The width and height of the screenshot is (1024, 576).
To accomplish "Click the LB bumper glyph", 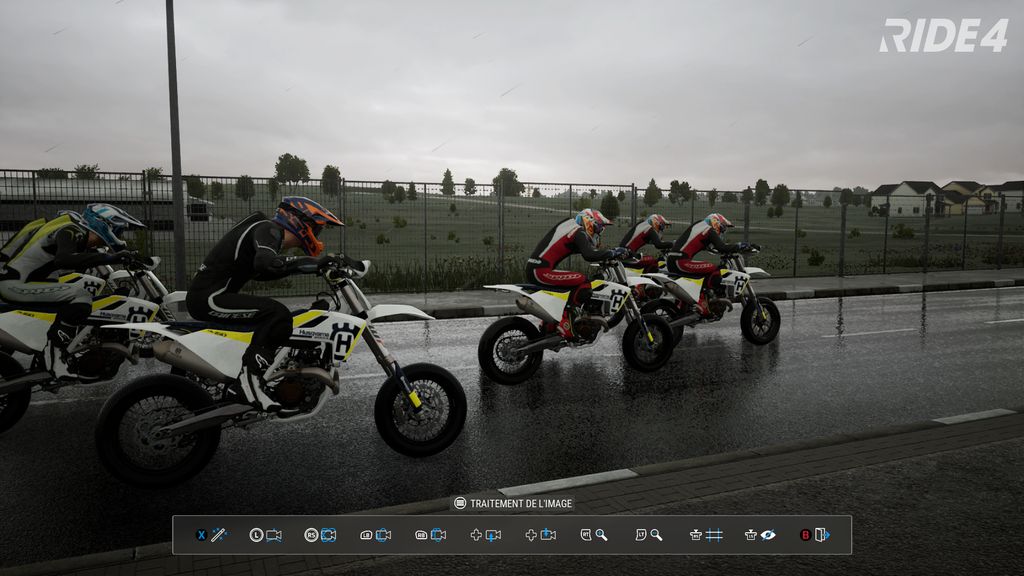I will [366, 536].
